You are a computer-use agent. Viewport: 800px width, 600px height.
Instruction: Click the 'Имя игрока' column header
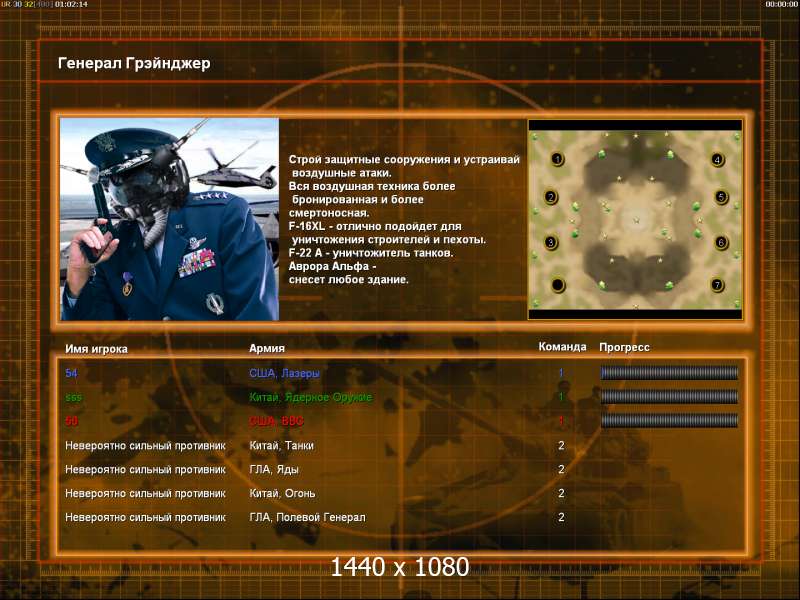96,349
